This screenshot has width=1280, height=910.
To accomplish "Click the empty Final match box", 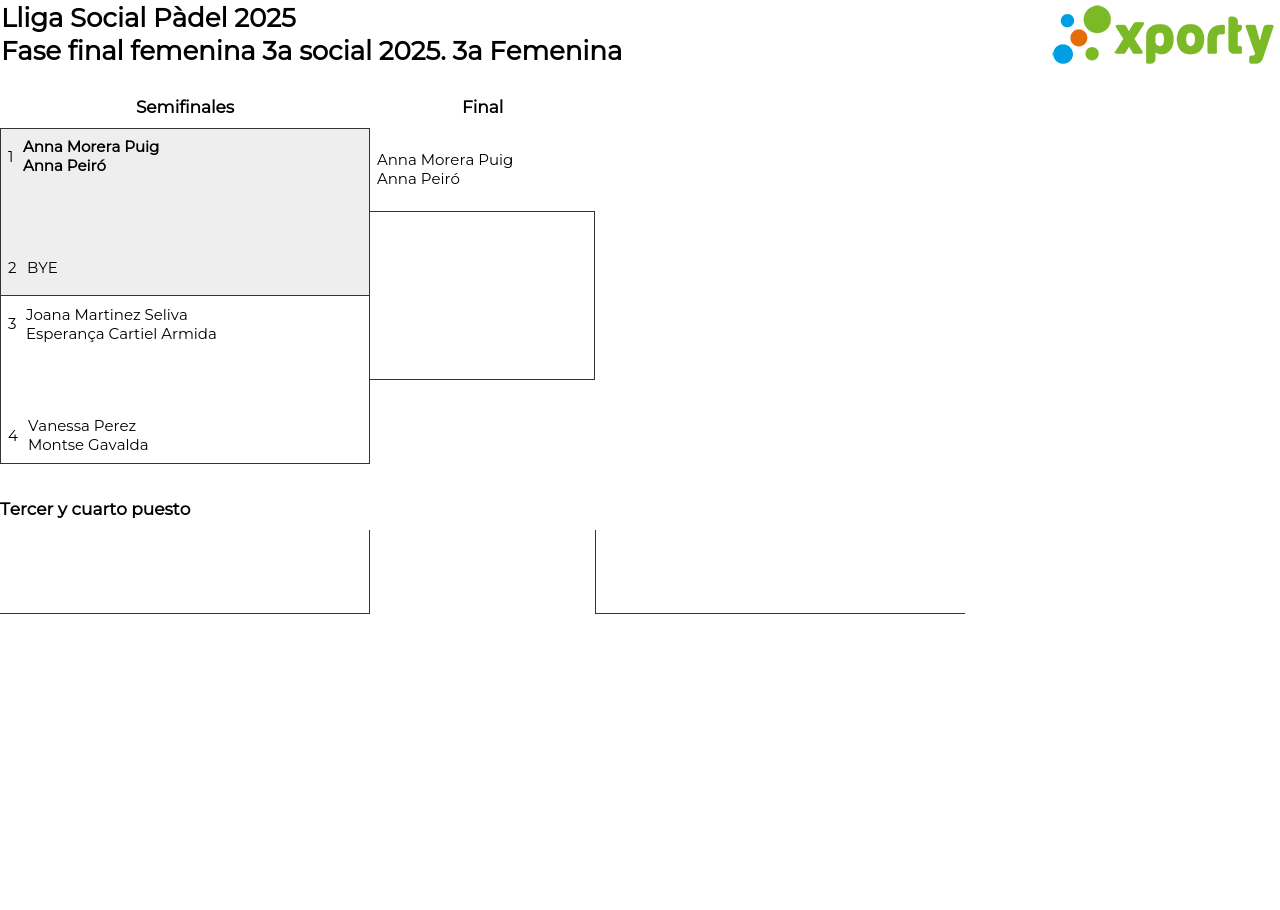I will click(482, 295).
